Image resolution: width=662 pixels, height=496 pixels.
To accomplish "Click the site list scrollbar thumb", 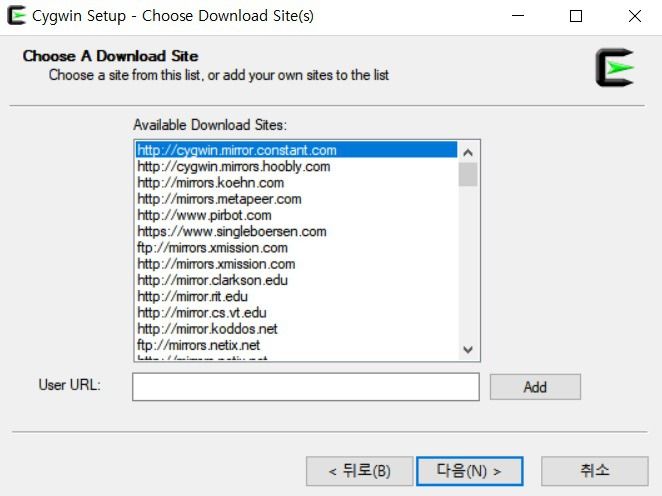I will [x=468, y=174].
